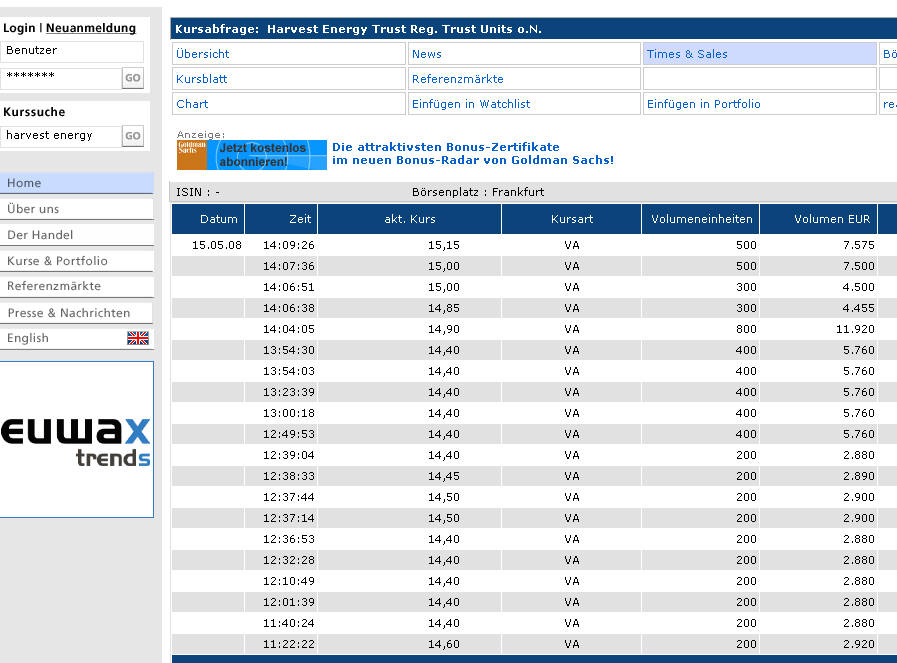Select volume 800 cell
897x663 pixels.
coord(746,329)
